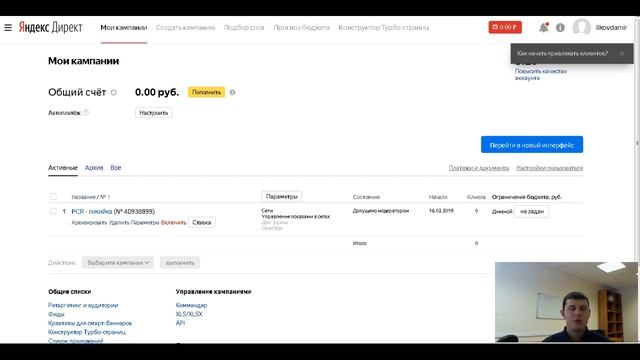640x360 pixels.
Task: Click the red Включить link
Action: (x=173, y=222)
